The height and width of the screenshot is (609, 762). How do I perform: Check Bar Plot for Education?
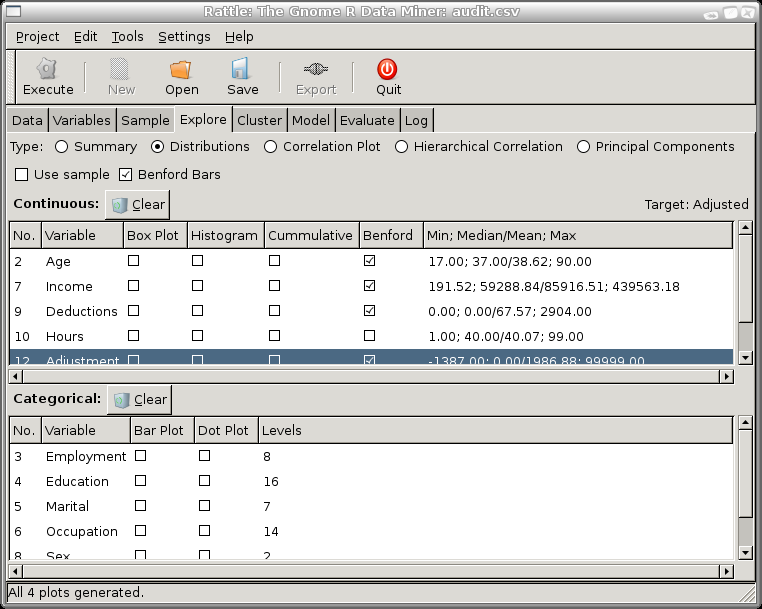140,481
